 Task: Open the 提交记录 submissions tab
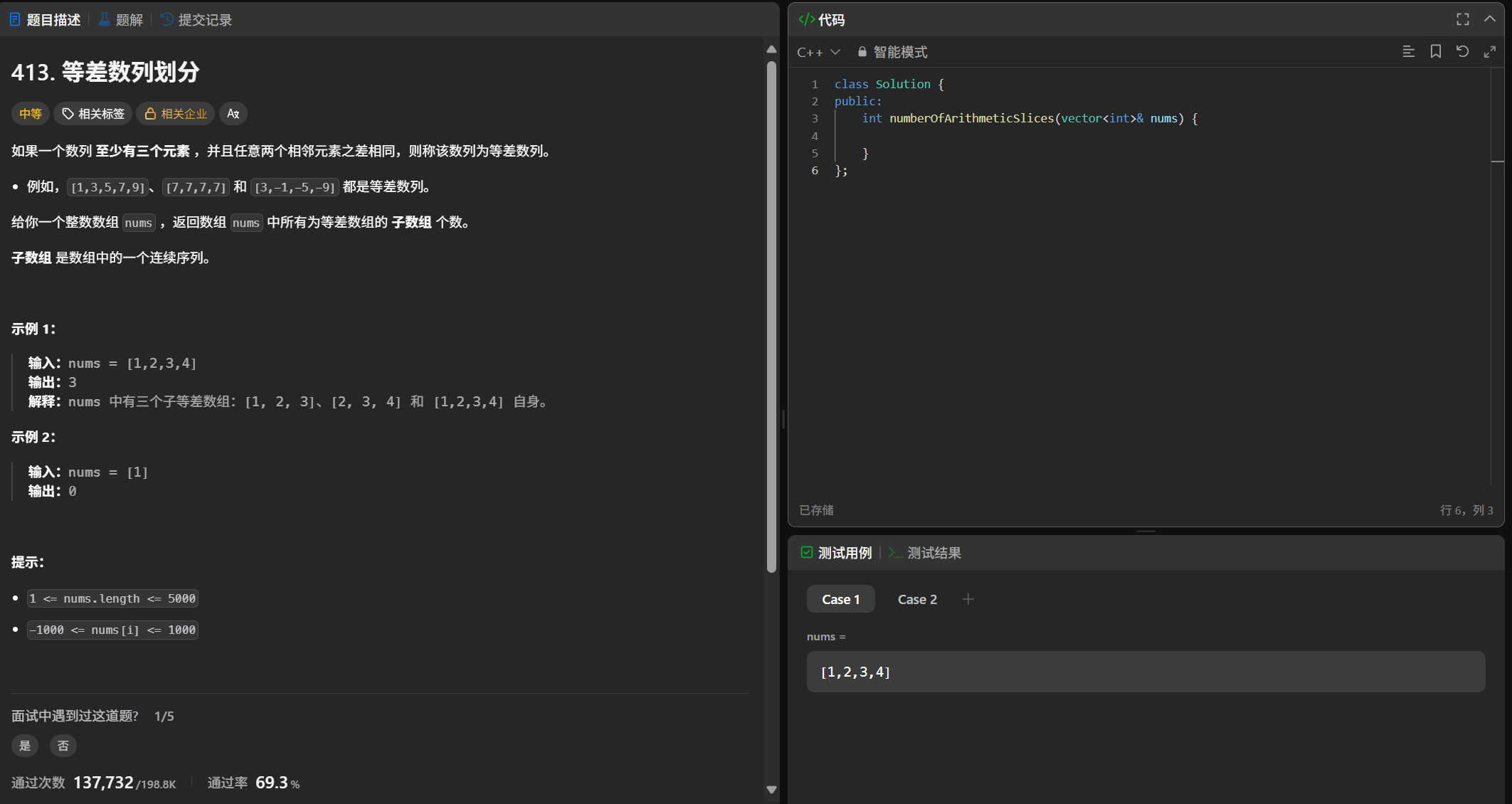(x=196, y=20)
